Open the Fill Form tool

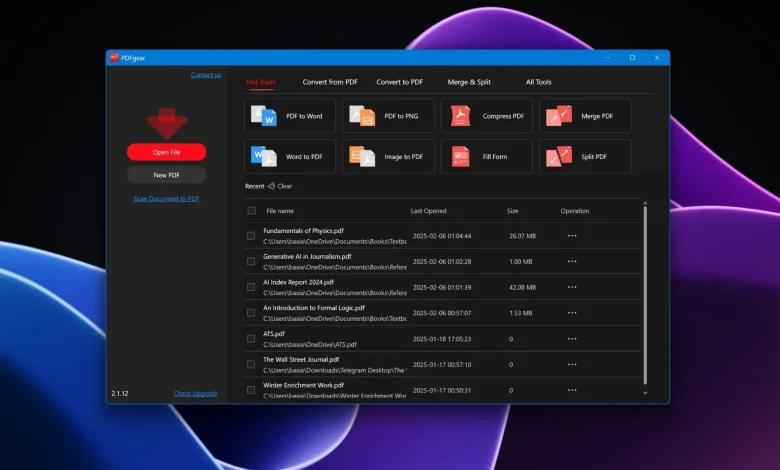coord(487,156)
